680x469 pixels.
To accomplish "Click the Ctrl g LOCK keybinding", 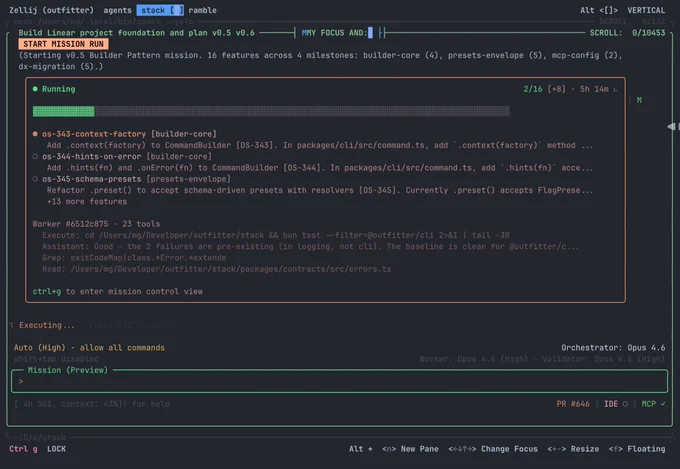I will [x=37, y=449].
